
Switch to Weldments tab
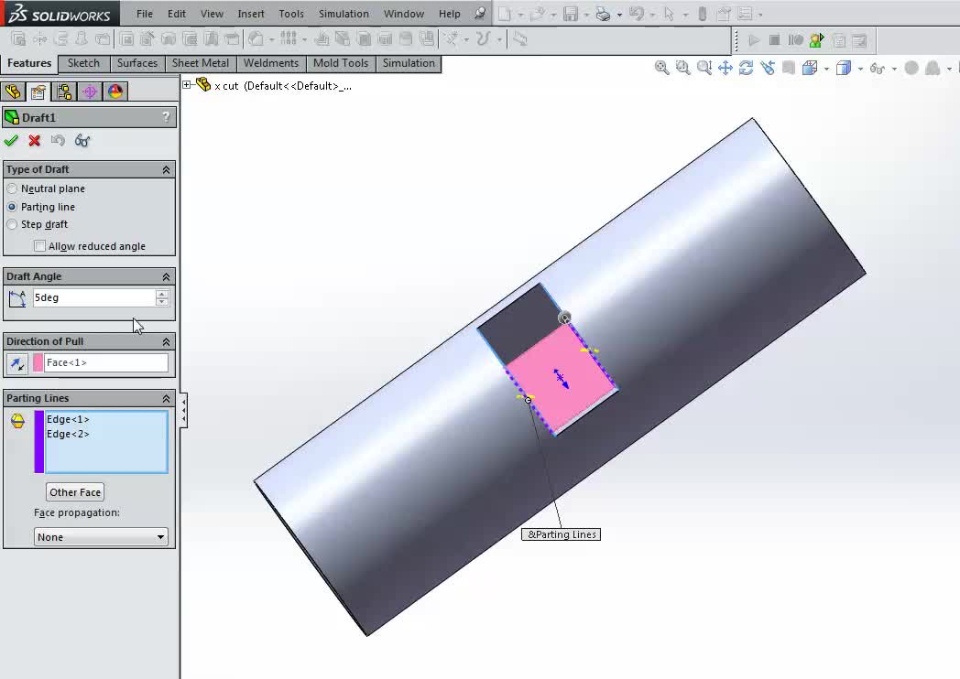tap(271, 63)
